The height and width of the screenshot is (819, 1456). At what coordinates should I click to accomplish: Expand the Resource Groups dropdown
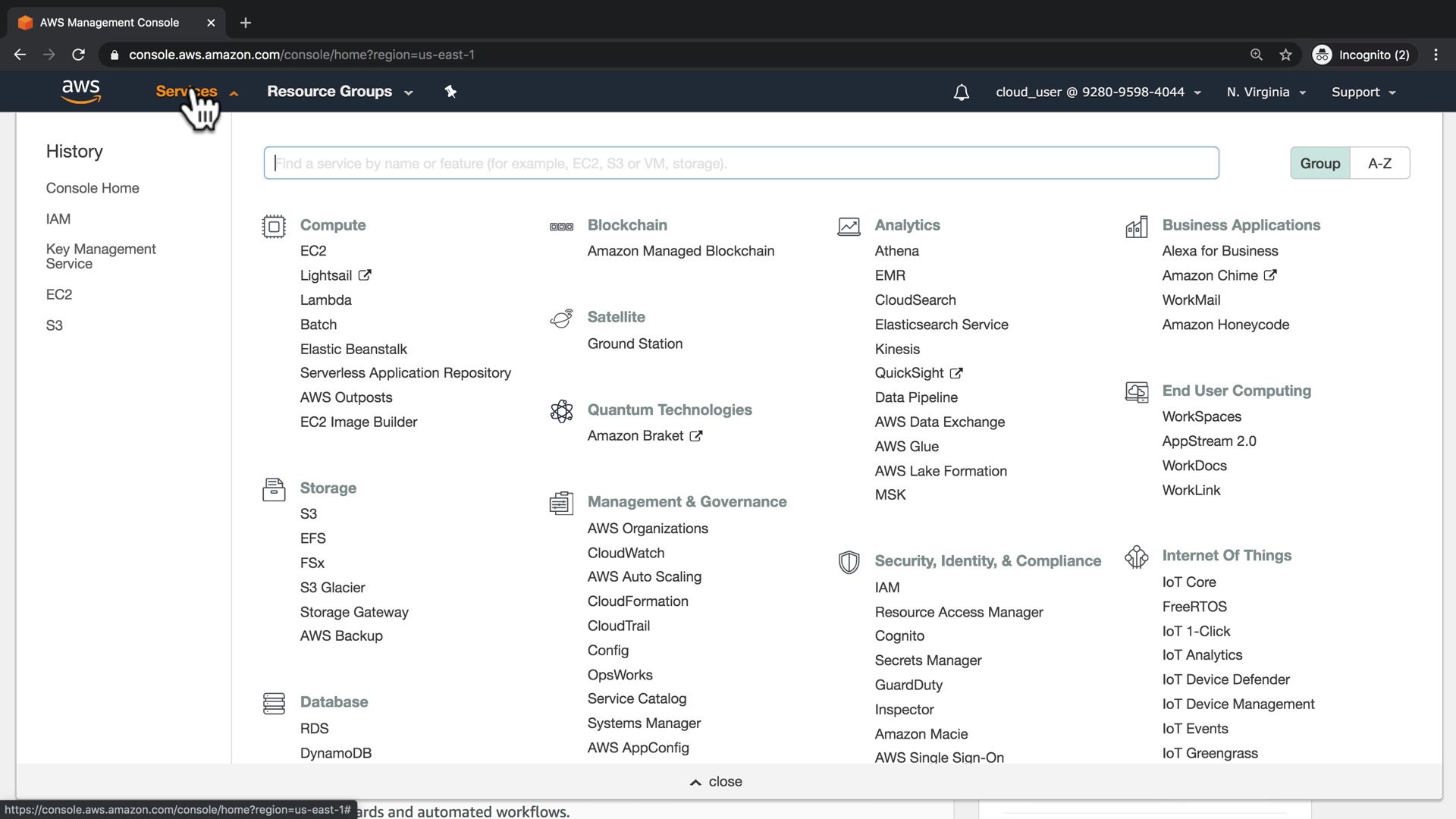point(339,92)
